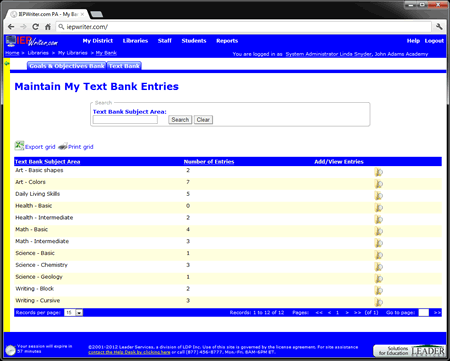This screenshot has height=361, width=450.
Task: Switch to Goals & Objectives Bank tab
Action: 67,66
